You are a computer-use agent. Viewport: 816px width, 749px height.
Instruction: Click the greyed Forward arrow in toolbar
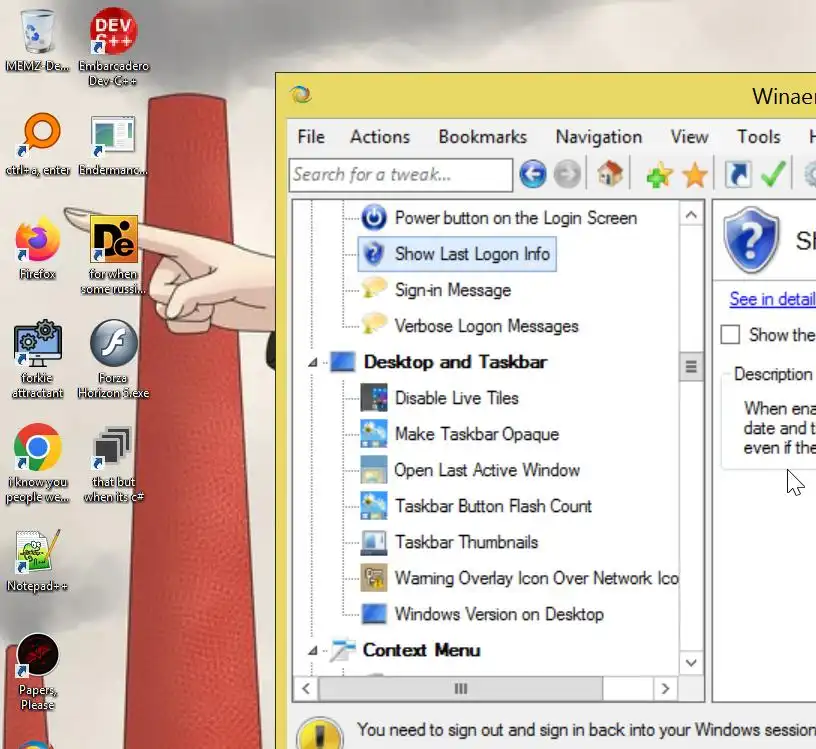tap(567, 174)
